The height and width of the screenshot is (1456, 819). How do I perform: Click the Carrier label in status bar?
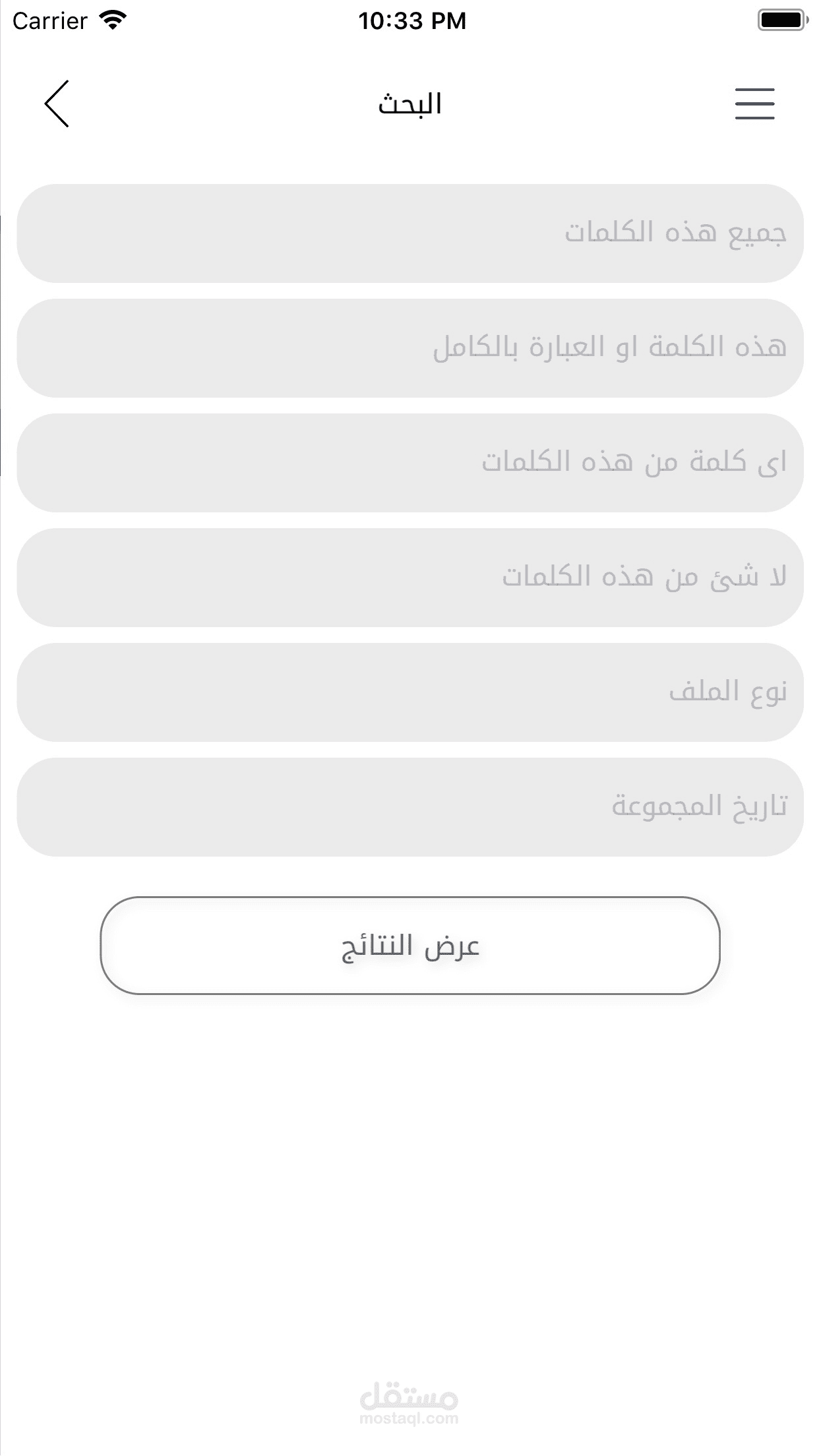coord(49,21)
